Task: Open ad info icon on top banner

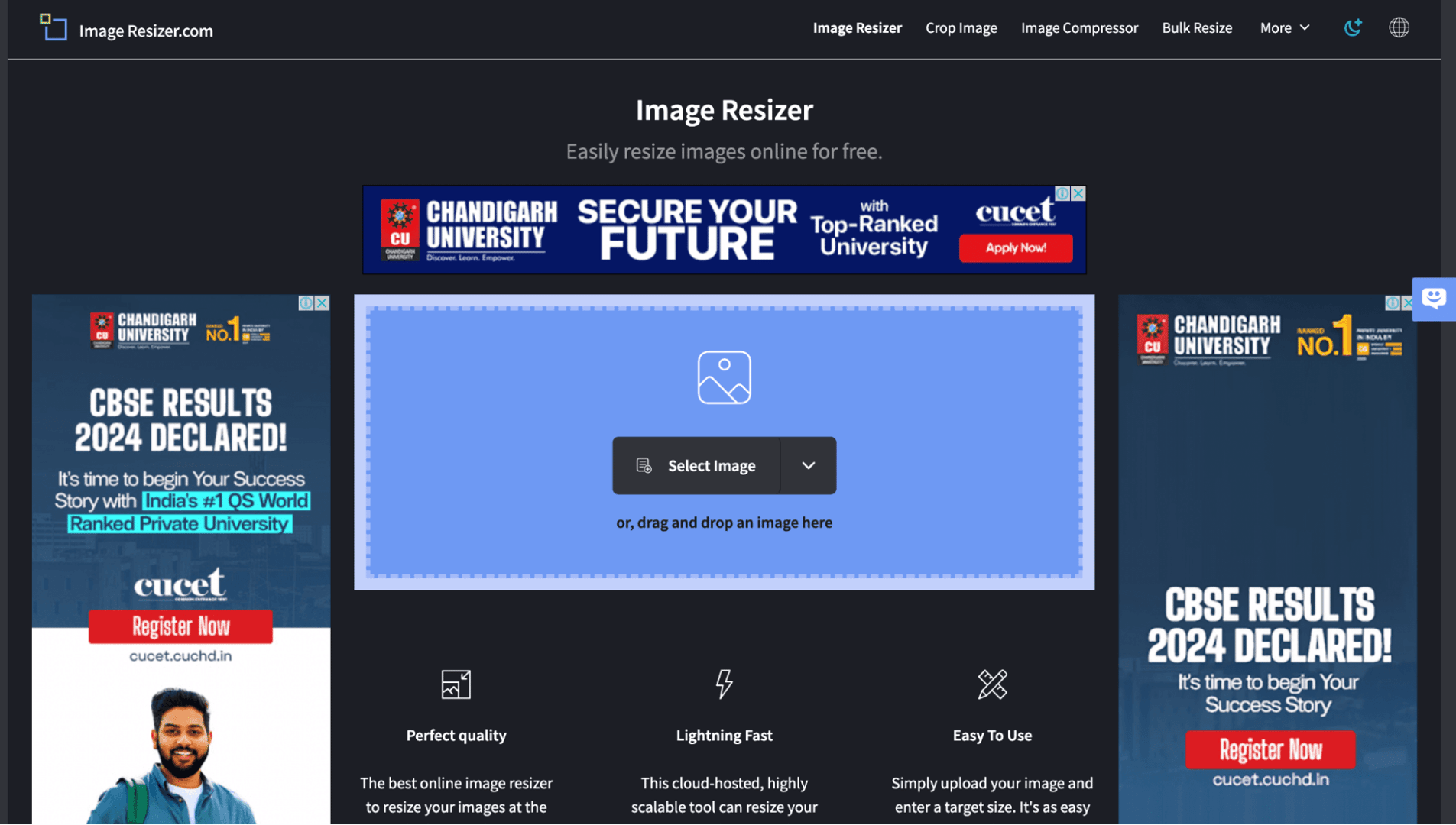Action: (1062, 193)
